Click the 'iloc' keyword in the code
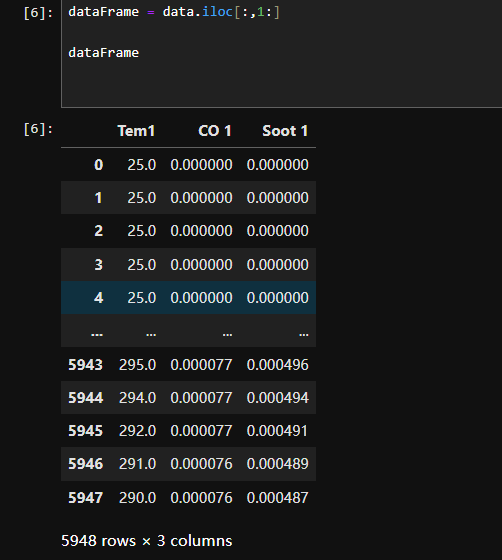This screenshot has height=560, width=502. (217, 12)
